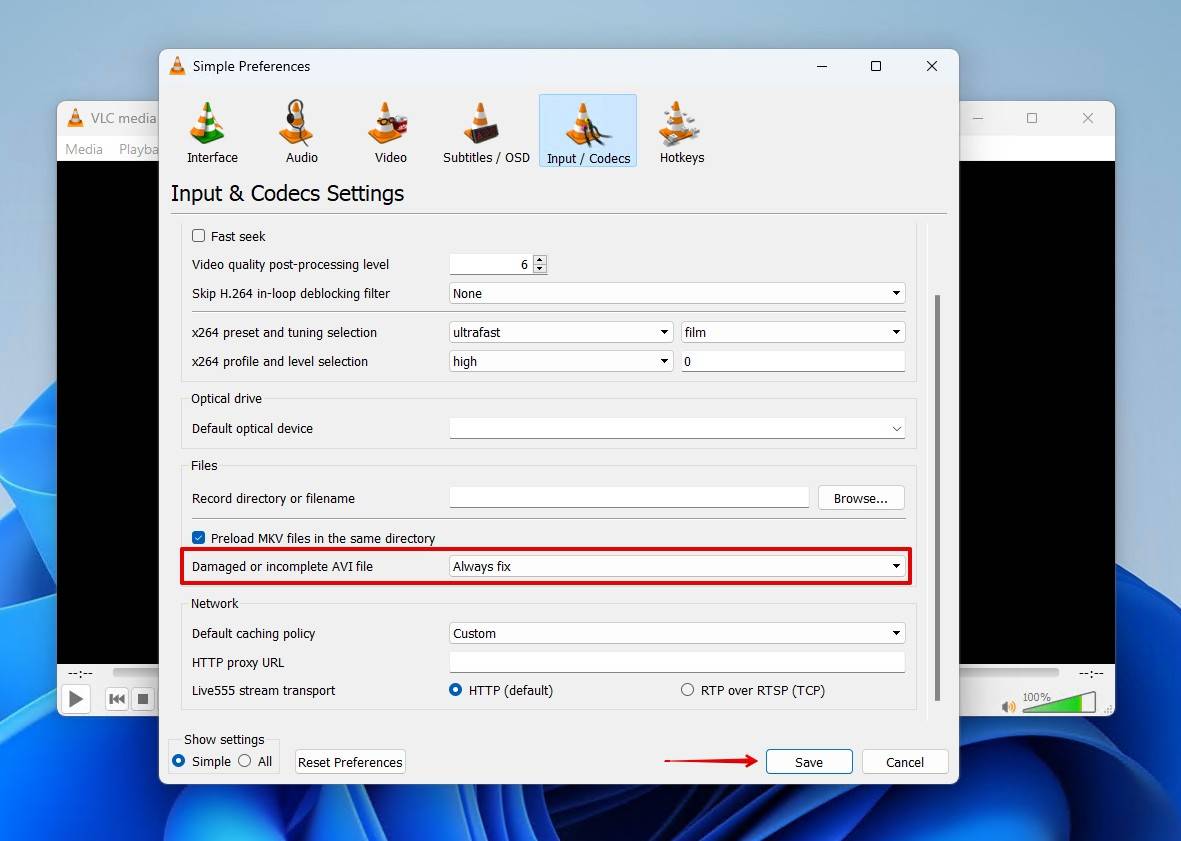
Task: Click the video quality post-processing level field
Action: tap(491, 264)
